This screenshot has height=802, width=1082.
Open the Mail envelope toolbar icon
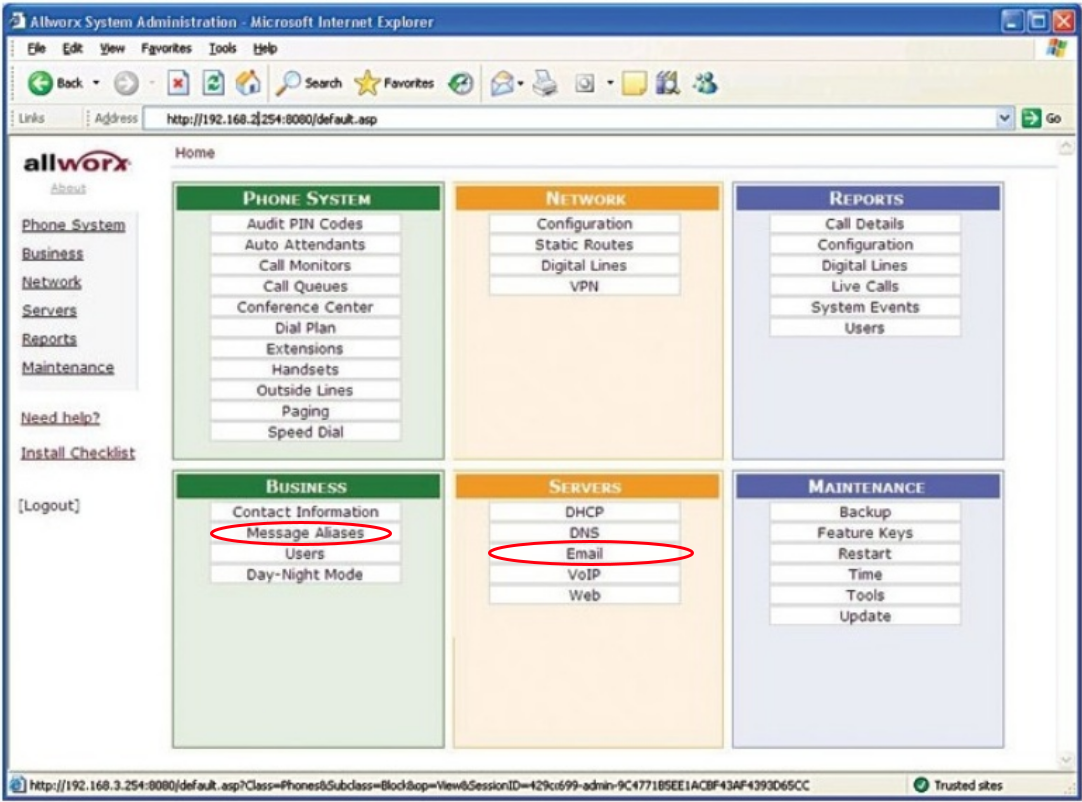pos(501,84)
